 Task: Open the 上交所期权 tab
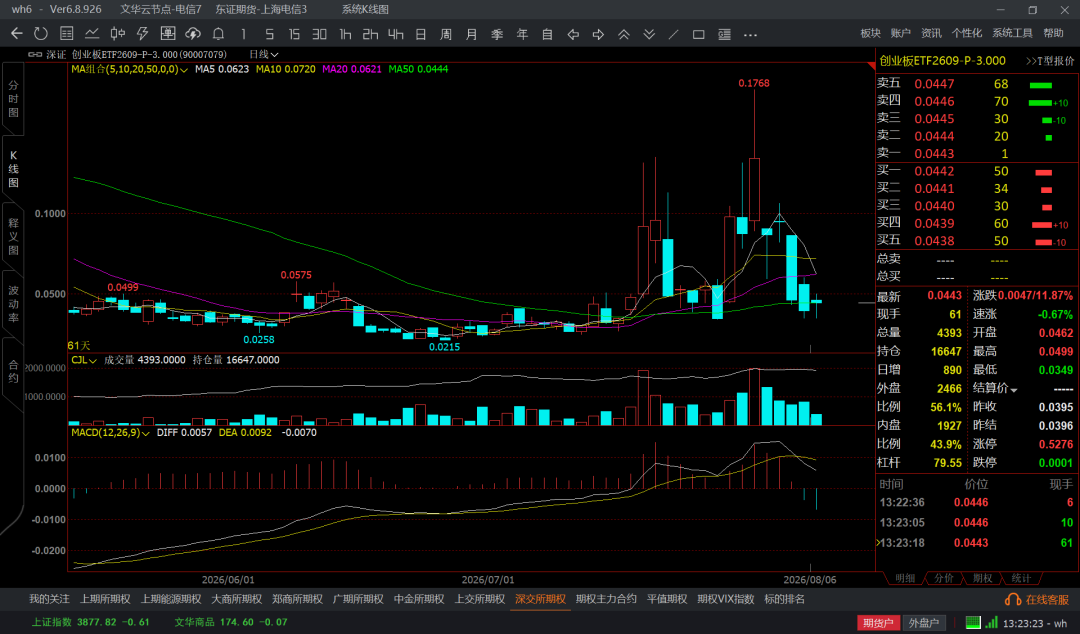(x=479, y=599)
